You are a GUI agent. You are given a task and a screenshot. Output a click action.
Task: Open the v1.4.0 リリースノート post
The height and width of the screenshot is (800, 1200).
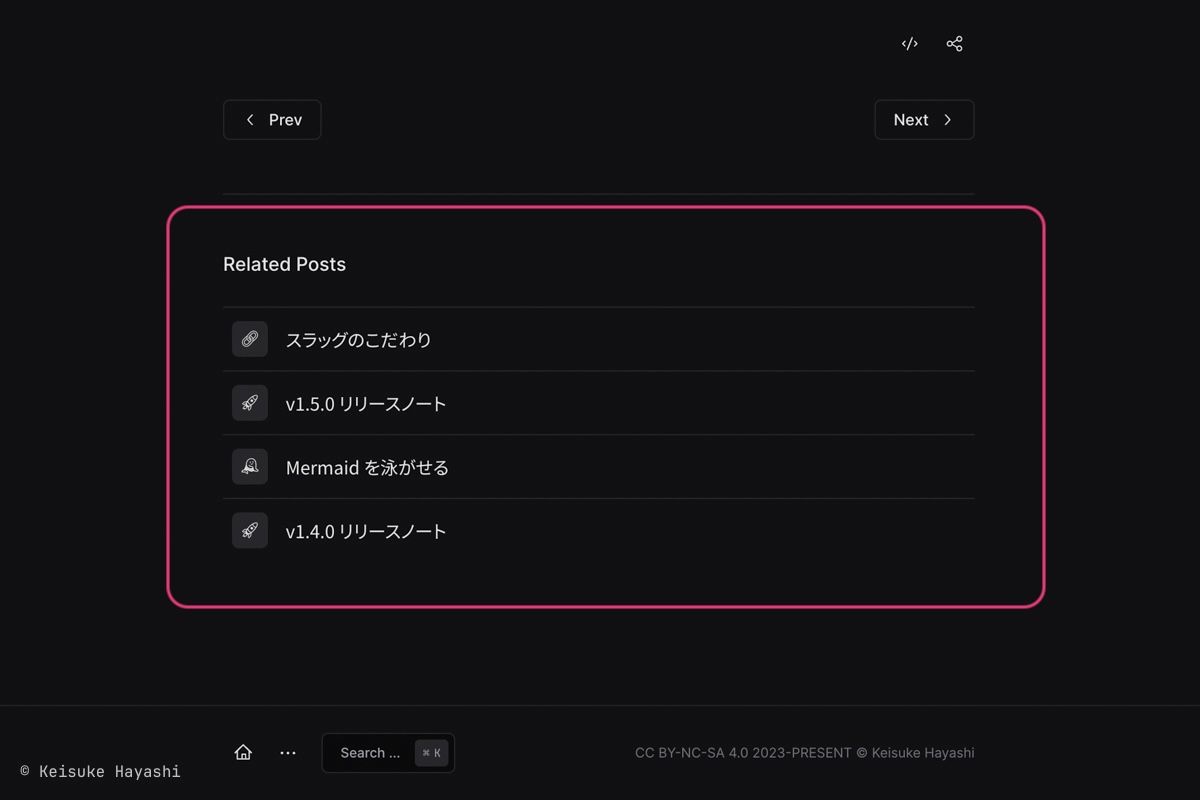click(x=366, y=532)
